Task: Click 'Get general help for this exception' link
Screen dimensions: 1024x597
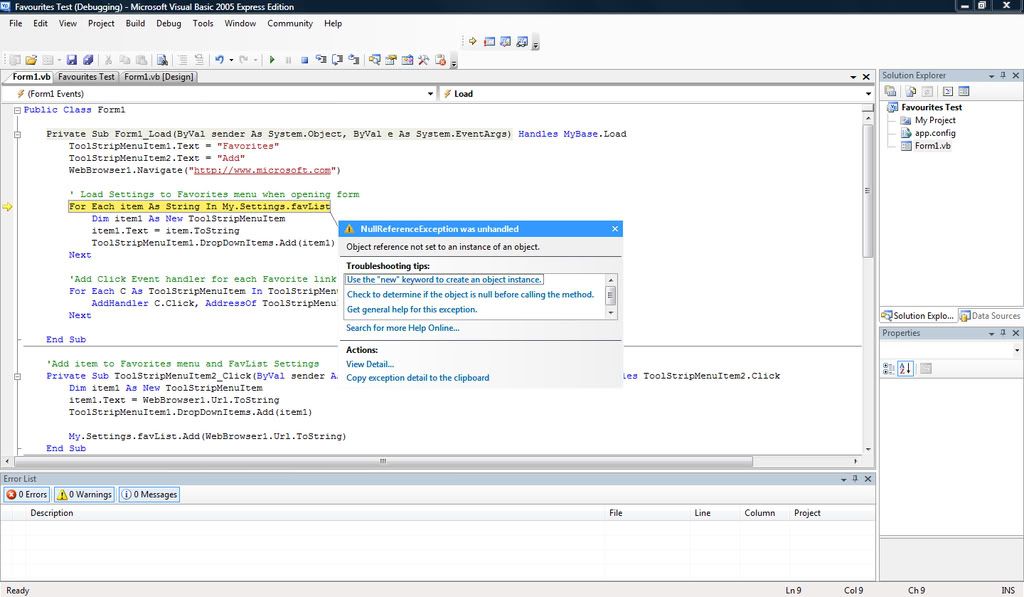Action: pos(412,310)
